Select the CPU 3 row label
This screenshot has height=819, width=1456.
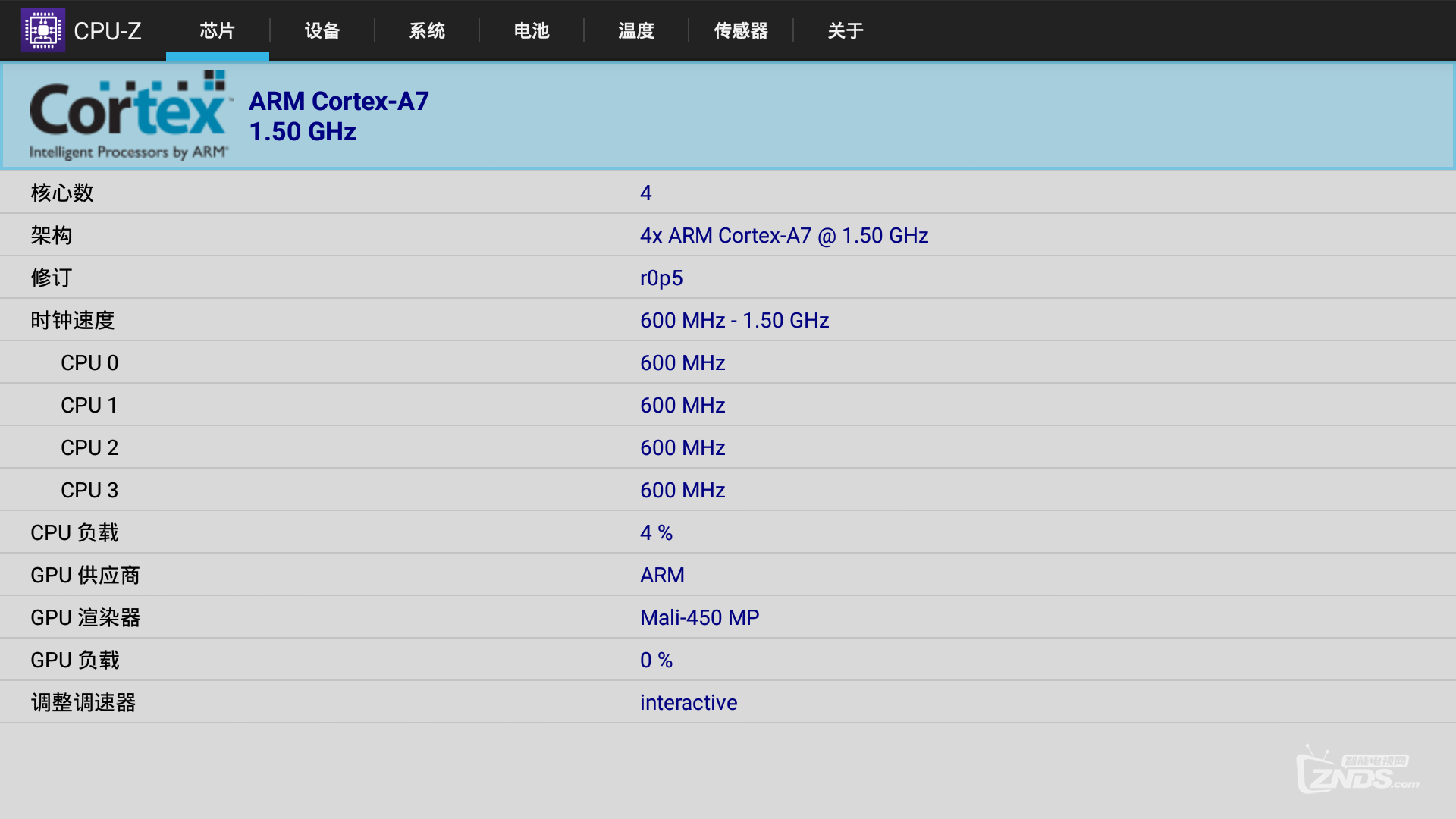point(89,490)
